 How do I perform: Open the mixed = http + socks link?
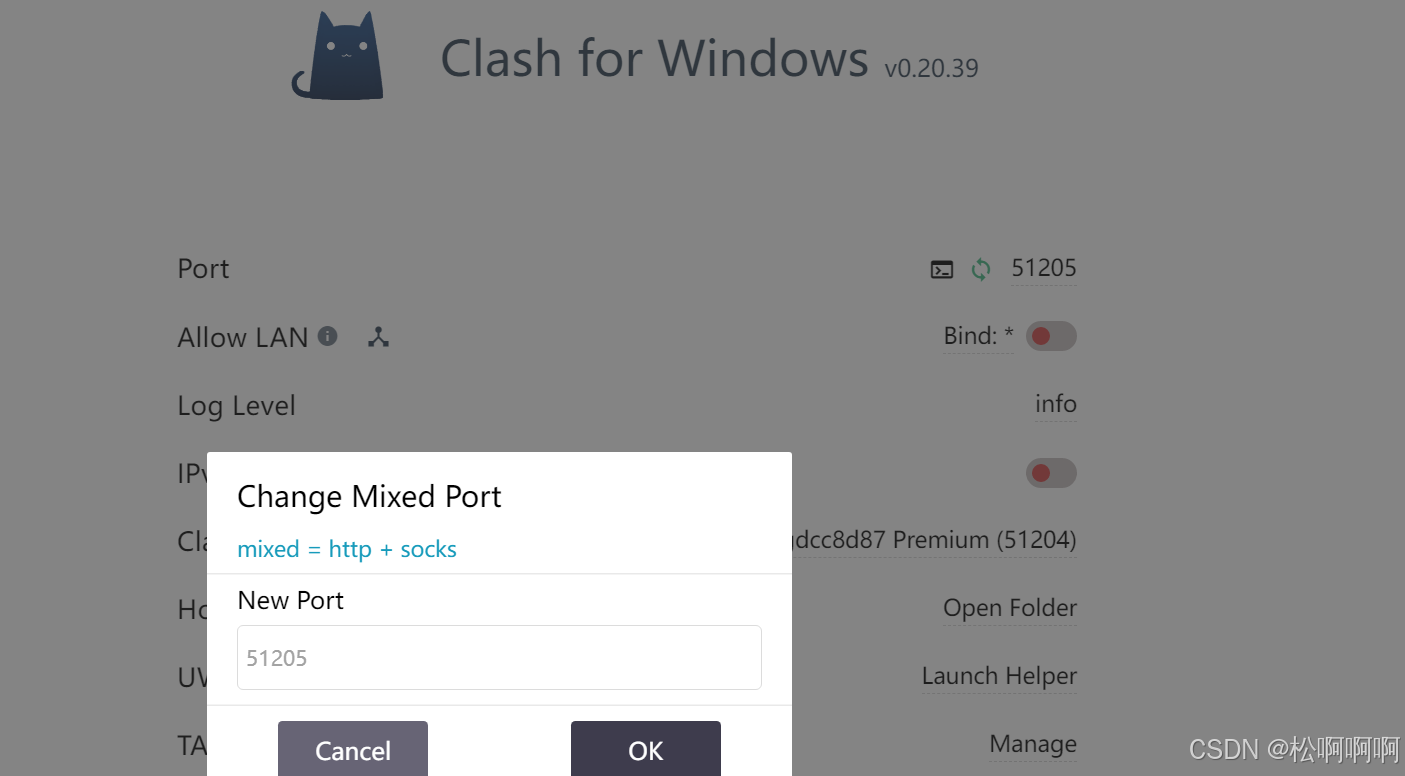pyautogui.click(x=347, y=549)
